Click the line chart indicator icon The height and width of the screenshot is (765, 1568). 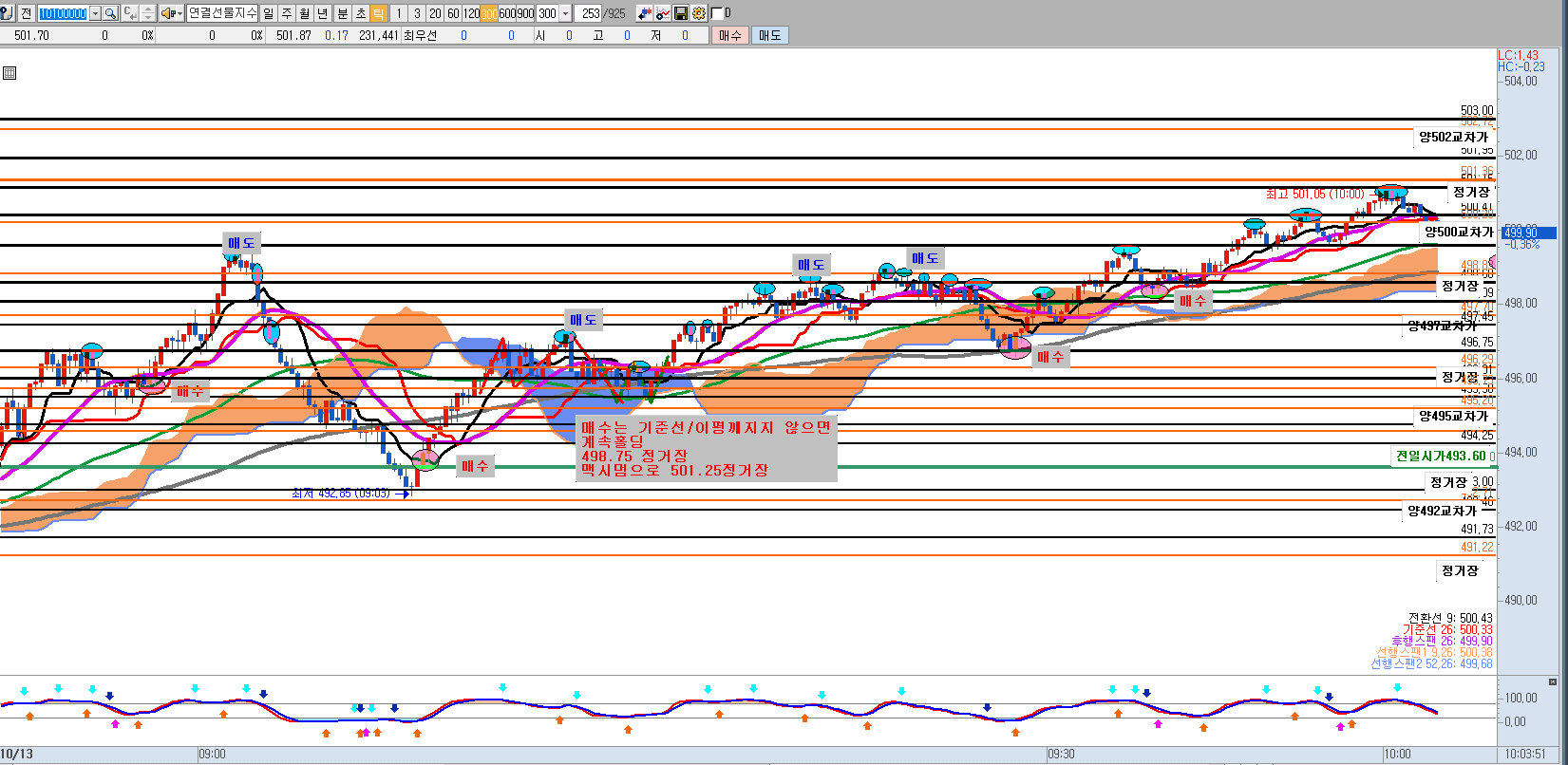(x=663, y=13)
